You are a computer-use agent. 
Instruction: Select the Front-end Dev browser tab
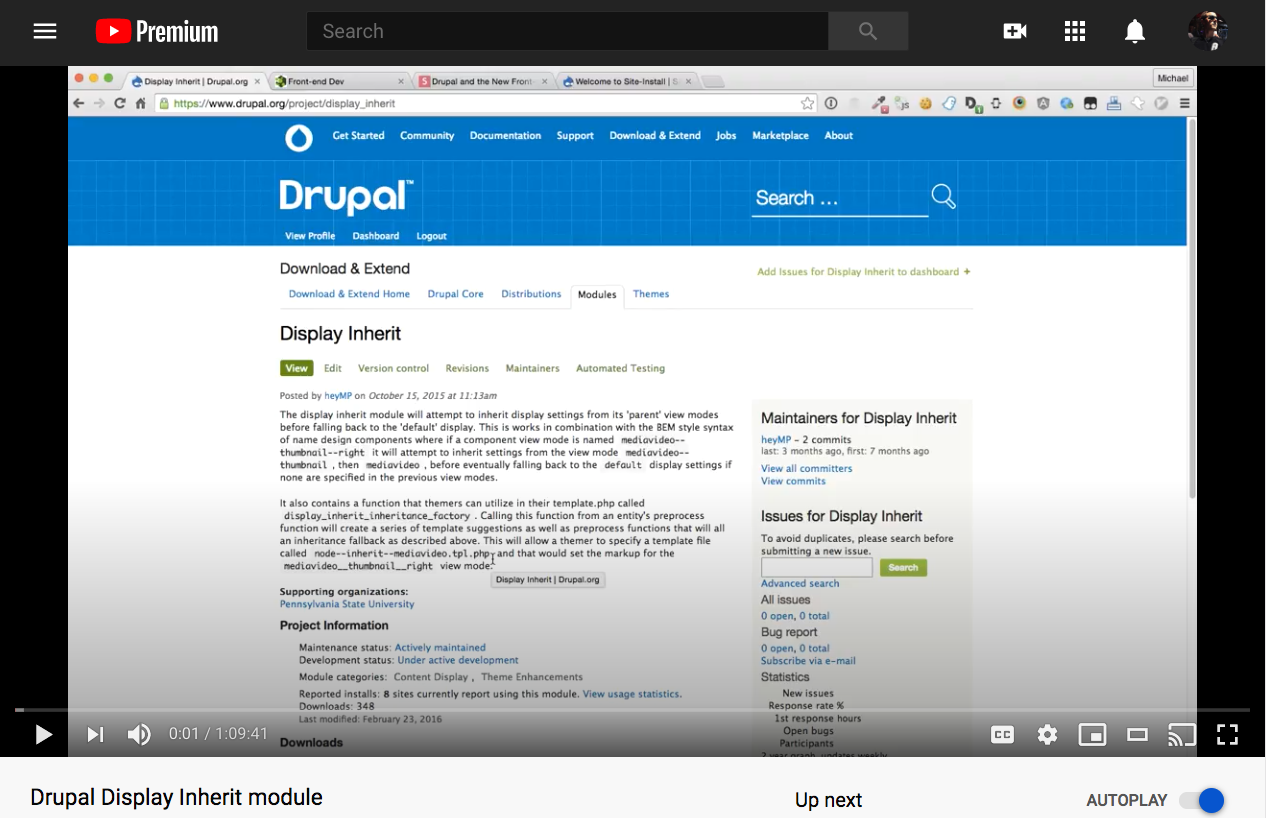339,82
